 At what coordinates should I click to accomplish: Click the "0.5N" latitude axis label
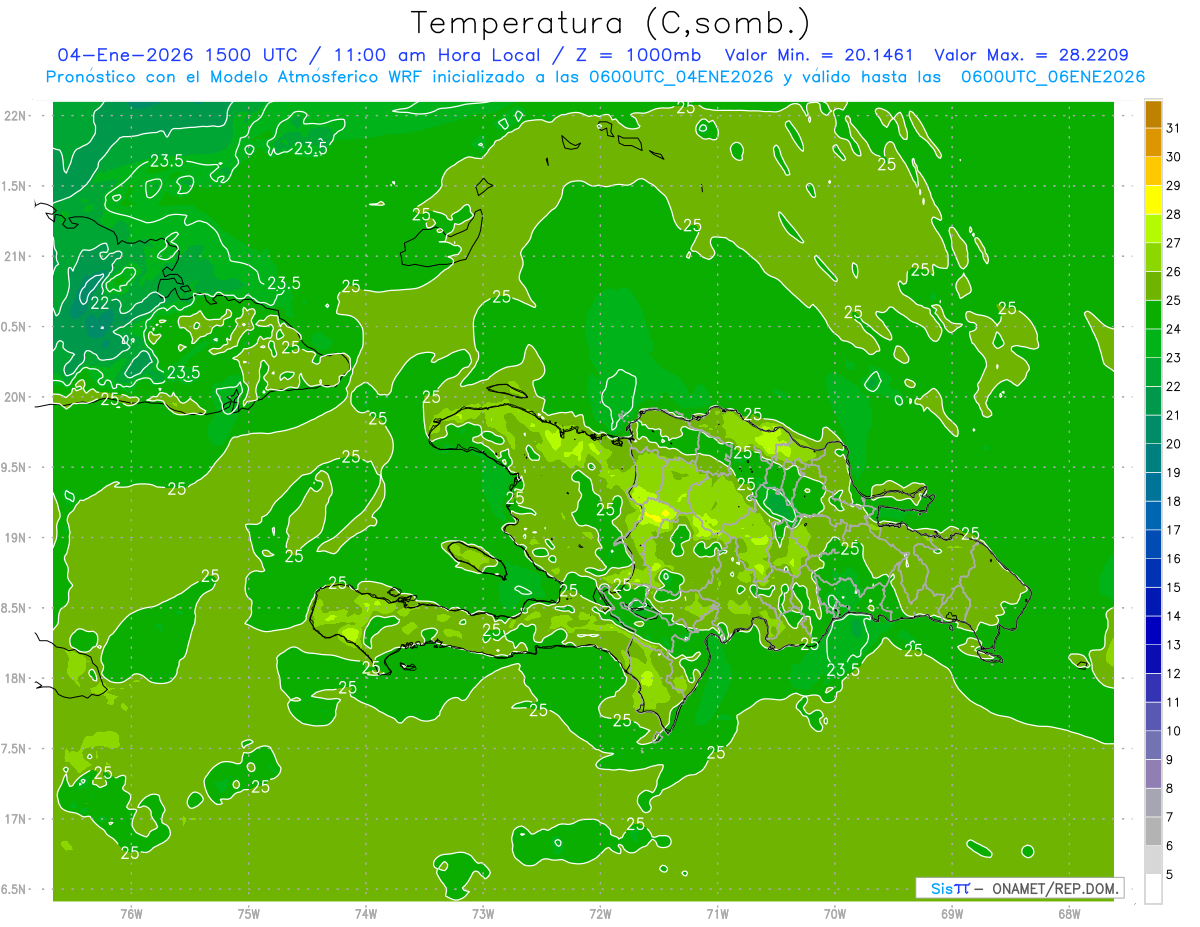(x=14, y=327)
